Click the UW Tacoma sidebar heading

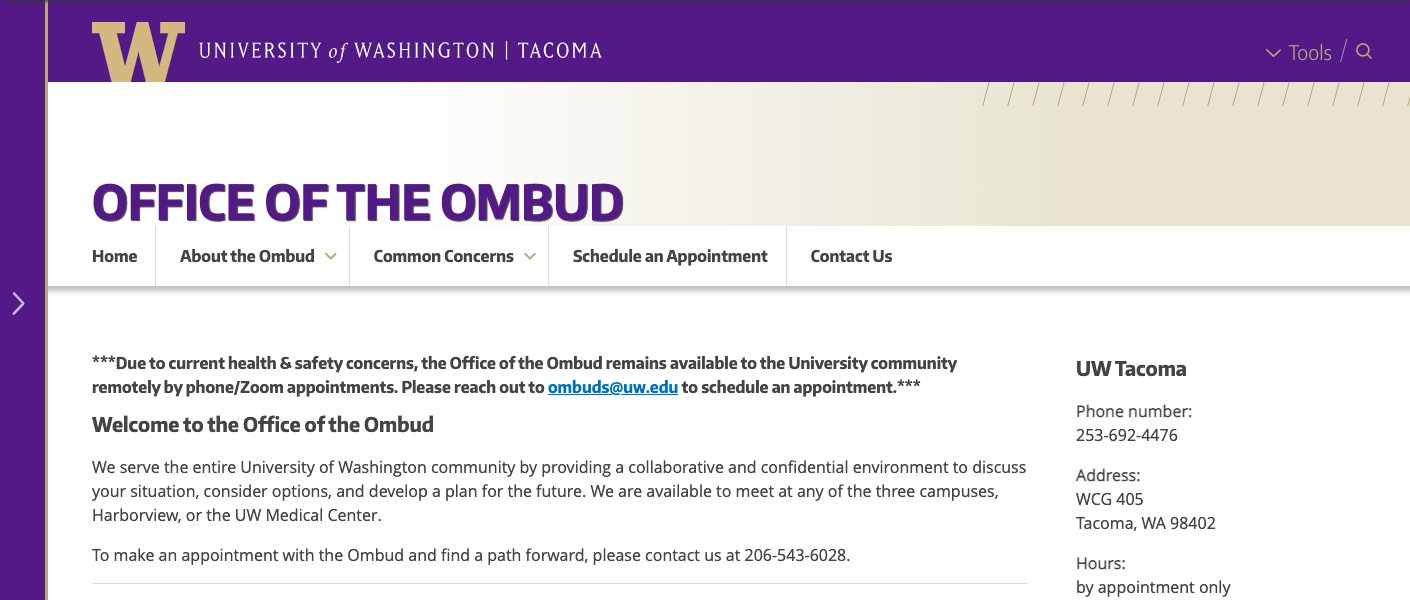(1131, 369)
